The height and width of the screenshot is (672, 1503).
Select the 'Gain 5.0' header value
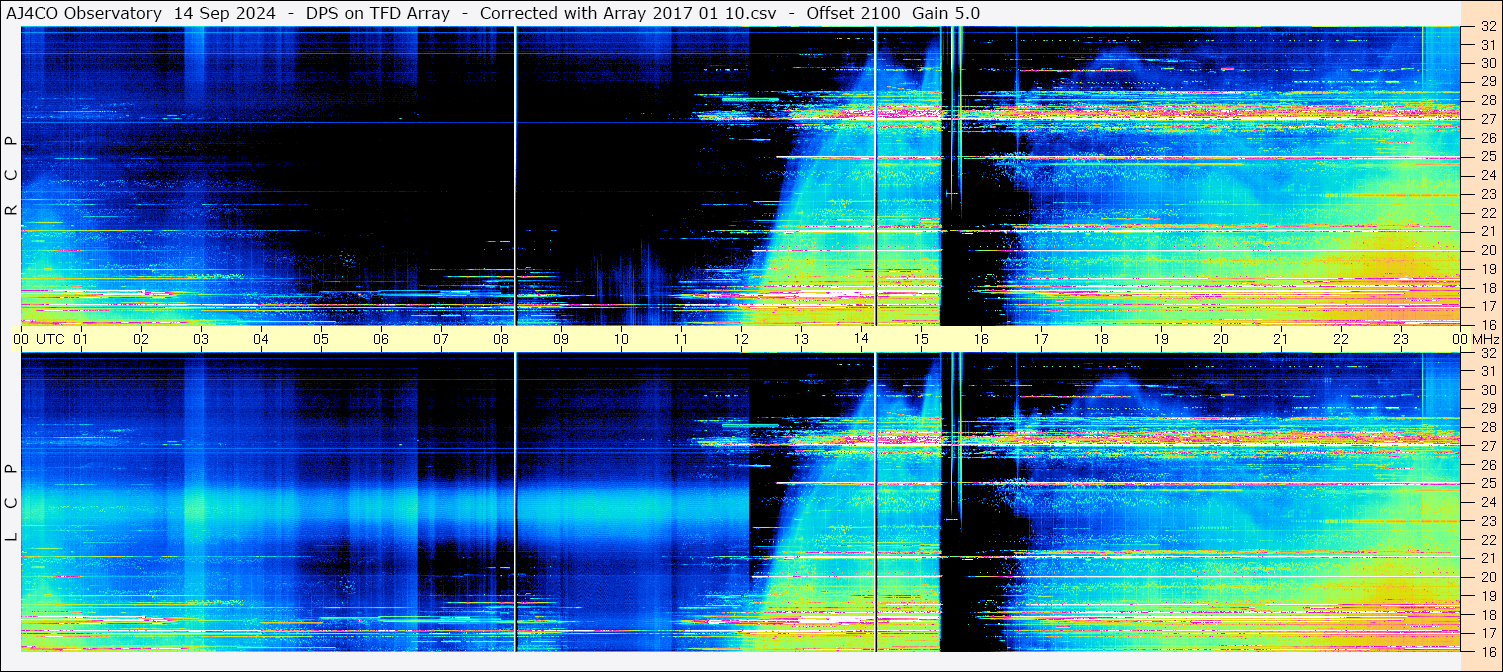(x=946, y=13)
